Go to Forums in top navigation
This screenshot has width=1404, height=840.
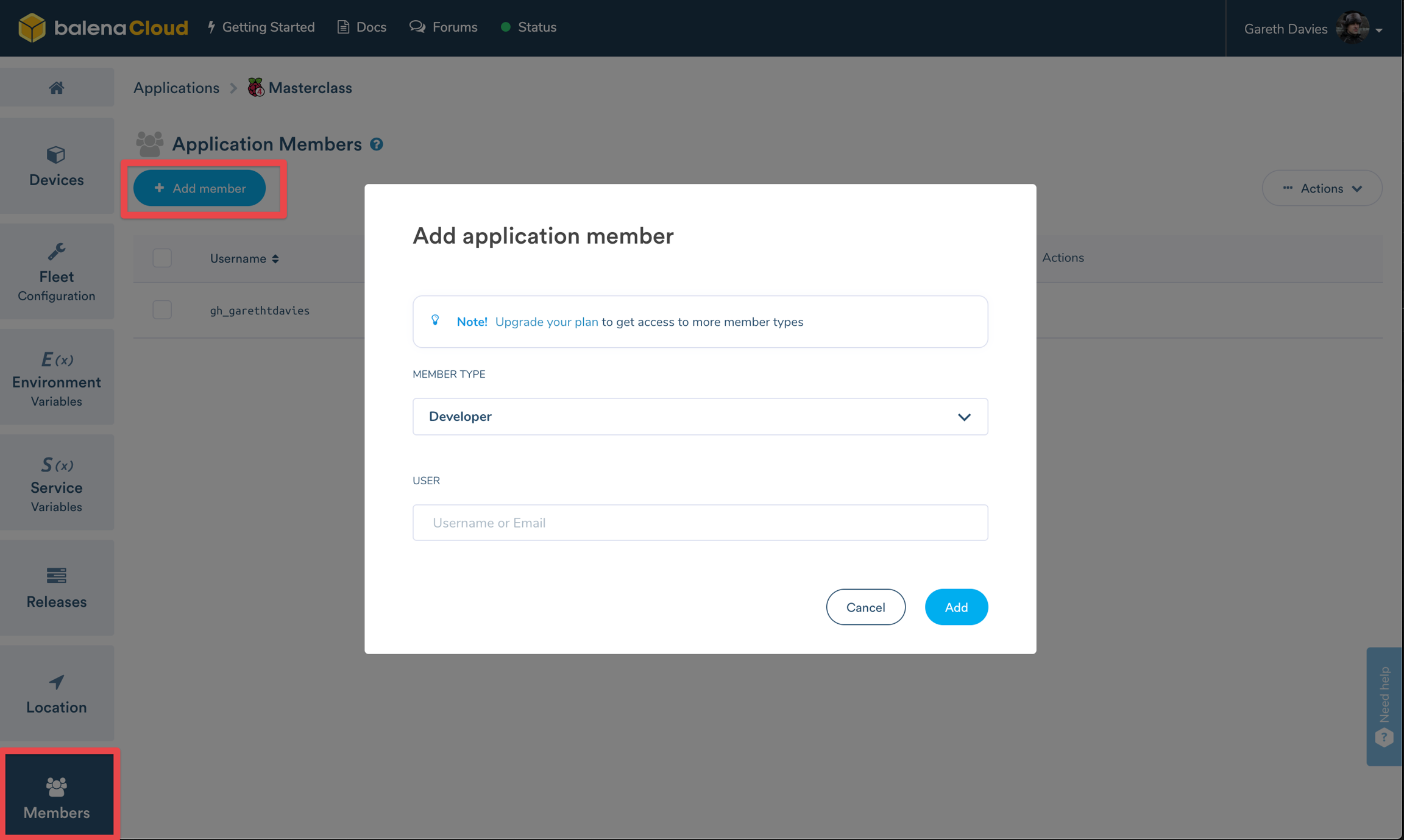444,27
